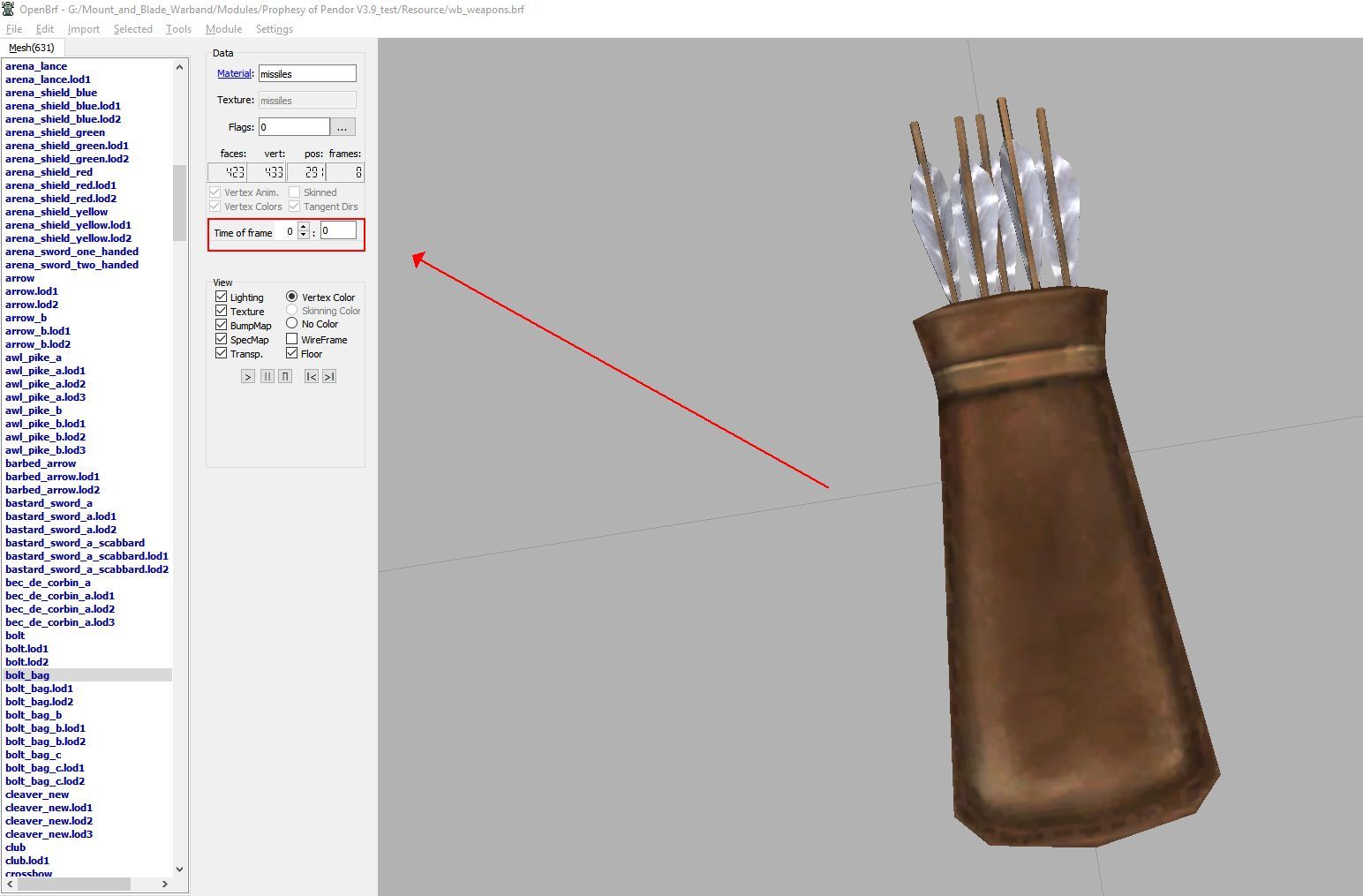The image size is (1363, 896).
Task: Select mesh 'arena_shield_green.lod2'
Action: pyautogui.click(x=67, y=159)
